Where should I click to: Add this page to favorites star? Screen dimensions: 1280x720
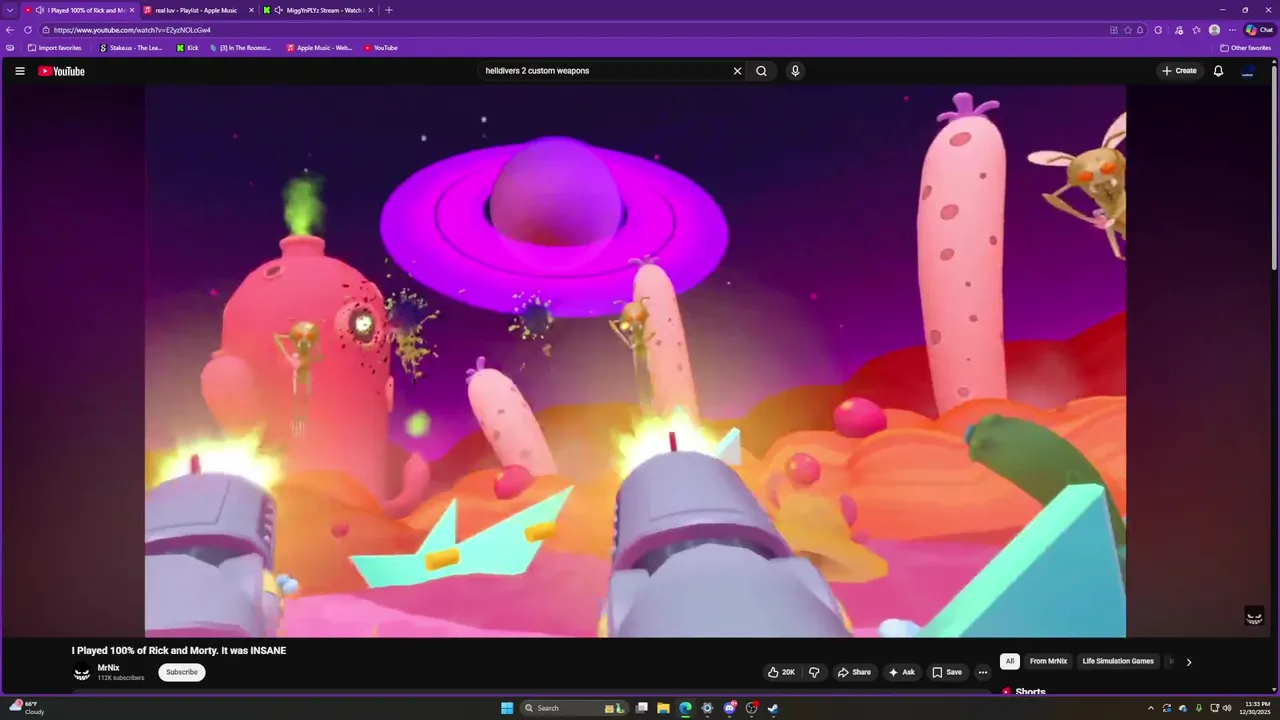click(1127, 30)
